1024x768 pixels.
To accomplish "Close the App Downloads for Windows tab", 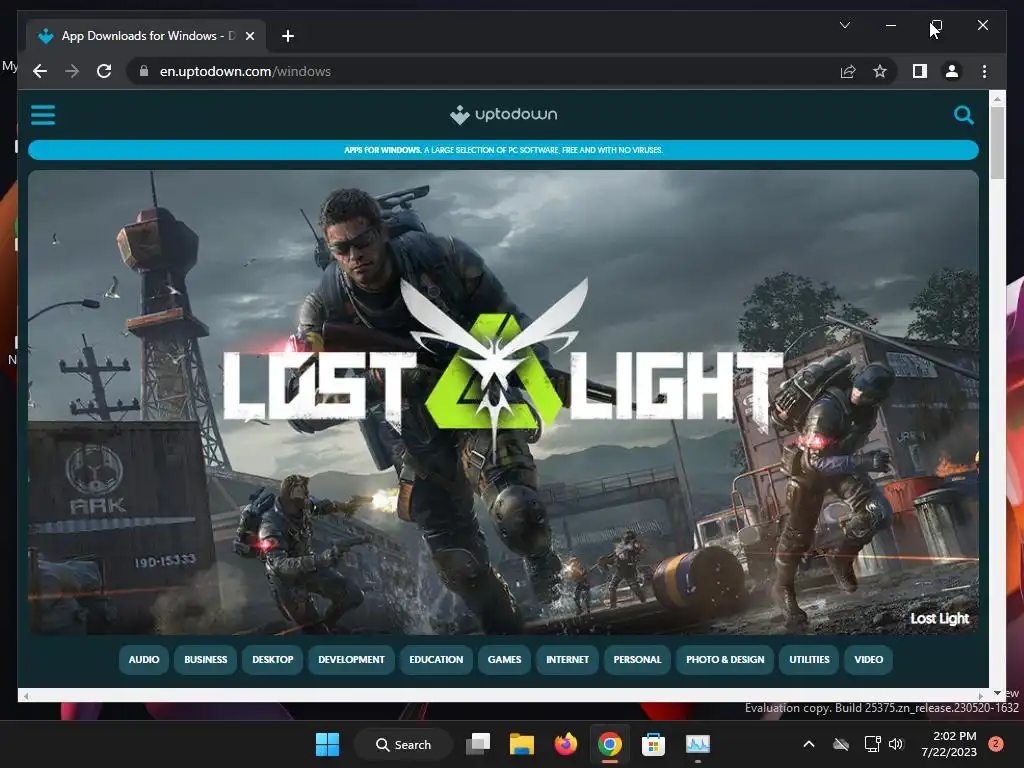I will [x=249, y=36].
